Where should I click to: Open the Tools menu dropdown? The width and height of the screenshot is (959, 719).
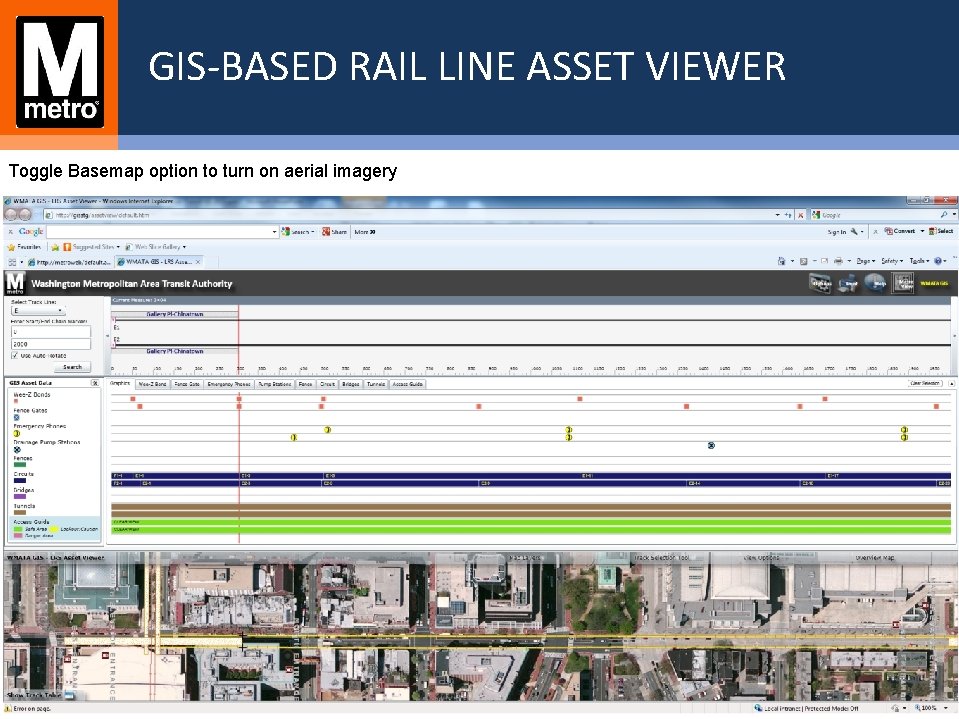coord(919,261)
